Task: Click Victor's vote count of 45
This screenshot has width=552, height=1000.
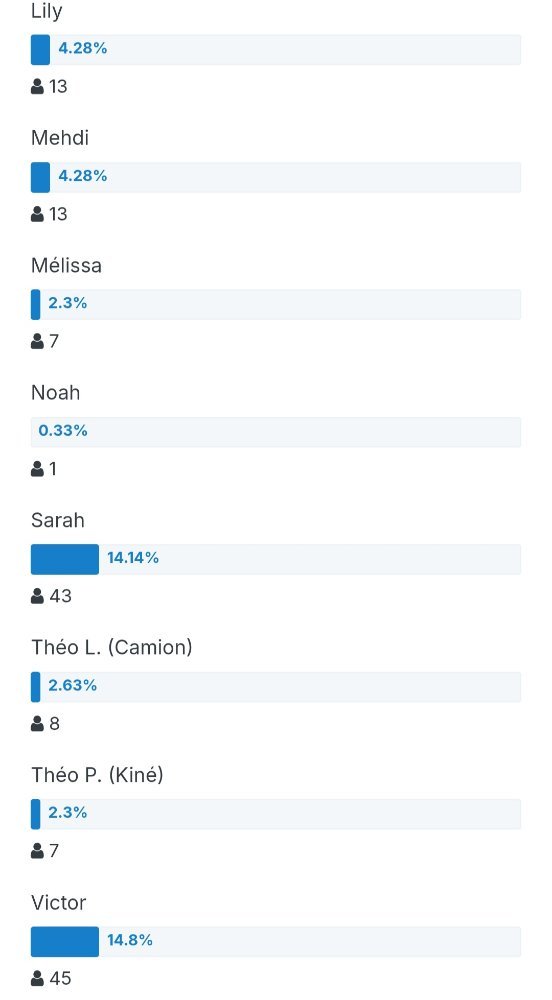Action: pyautogui.click(x=61, y=978)
